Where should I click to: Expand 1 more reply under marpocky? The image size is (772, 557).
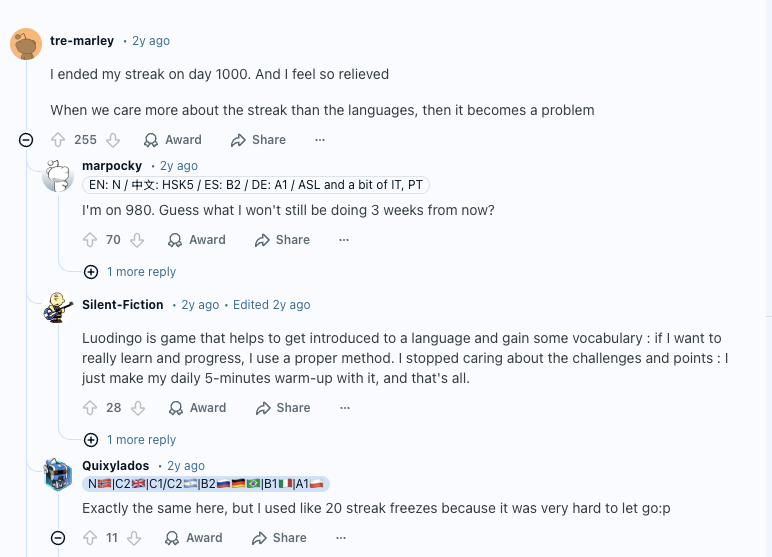(x=131, y=272)
